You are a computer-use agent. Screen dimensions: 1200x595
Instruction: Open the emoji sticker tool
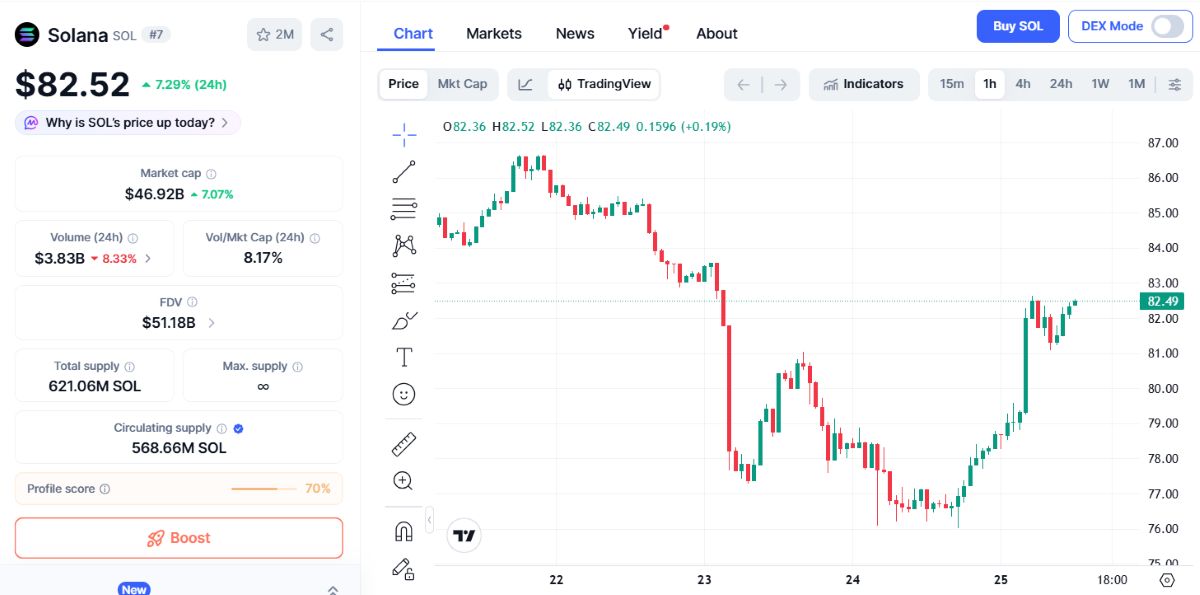pos(404,394)
